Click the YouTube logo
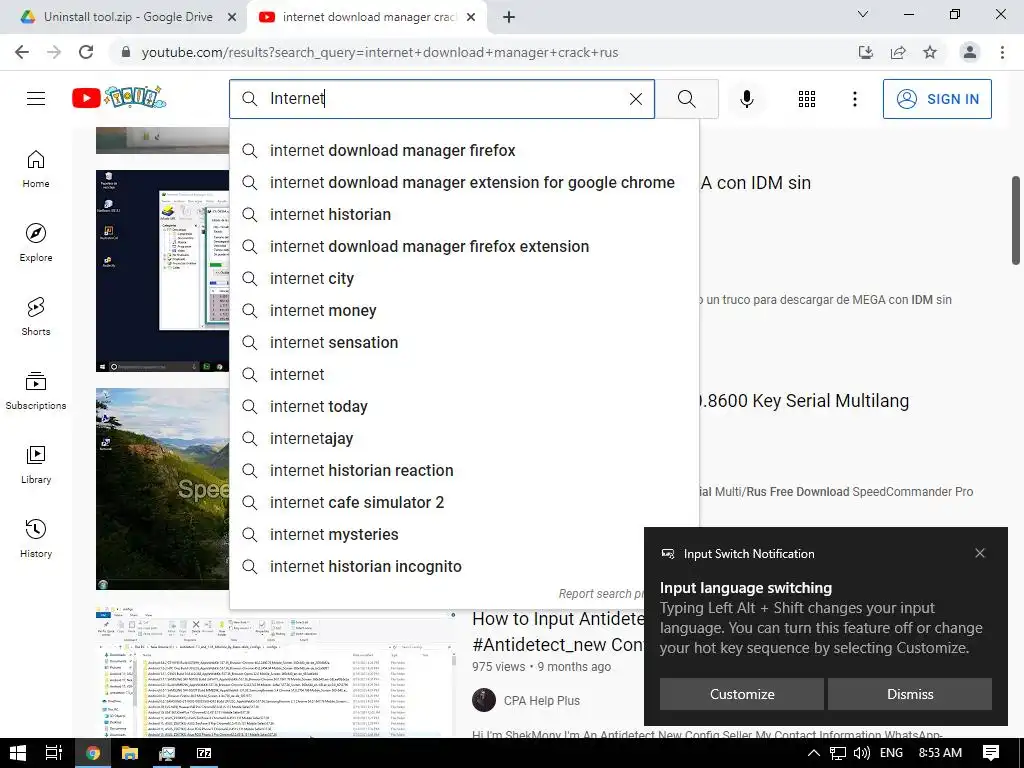The width and height of the screenshot is (1024, 768). [119, 98]
